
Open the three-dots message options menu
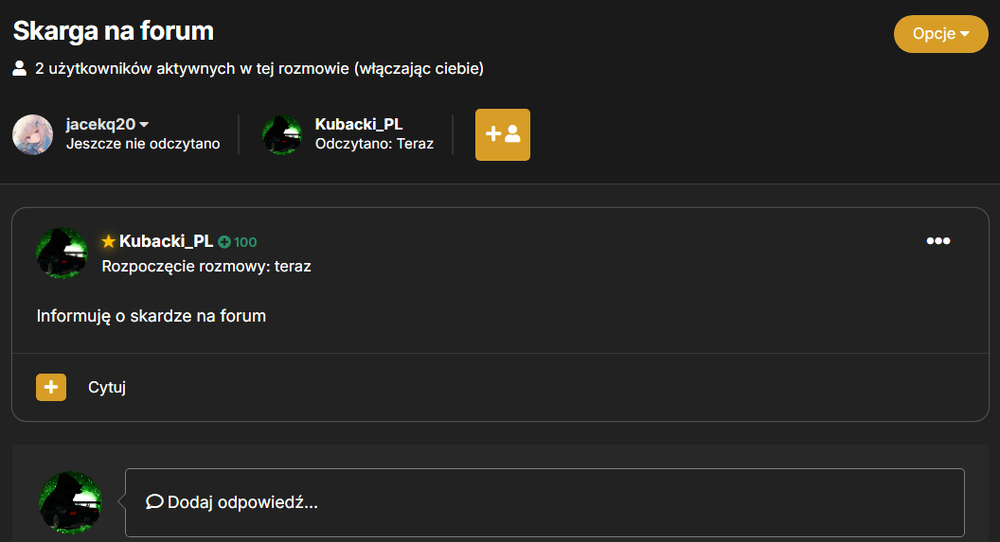(938, 241)
